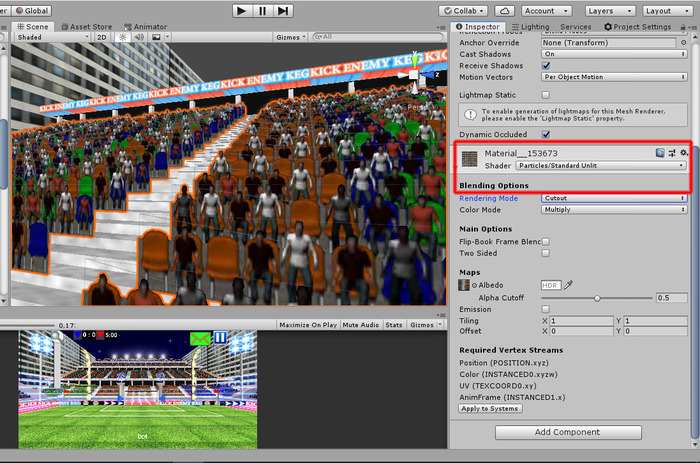This screenshot has width=700, height=463.
Task: Open the Project Settings tab
Action: [x=638, y=27]
